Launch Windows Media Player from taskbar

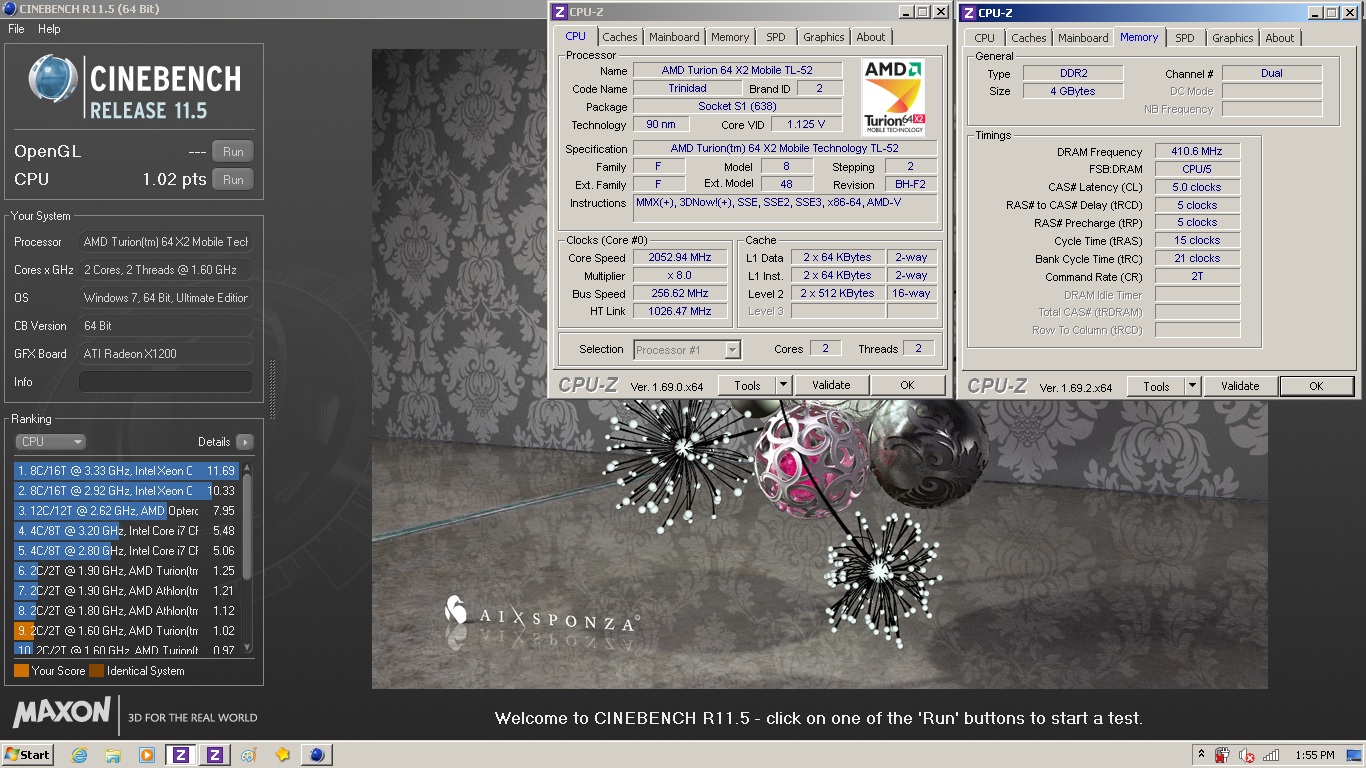point(147,755)
